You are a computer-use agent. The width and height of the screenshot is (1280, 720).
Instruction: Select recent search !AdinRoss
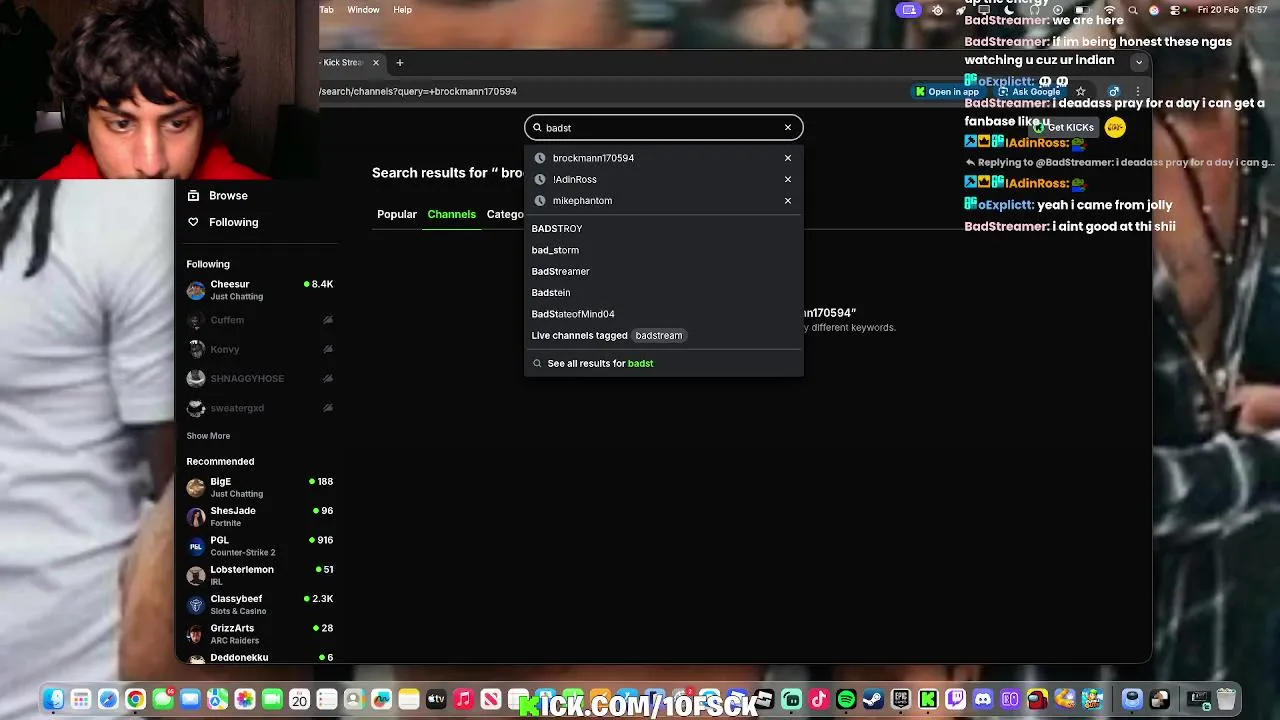coord(664,179)
